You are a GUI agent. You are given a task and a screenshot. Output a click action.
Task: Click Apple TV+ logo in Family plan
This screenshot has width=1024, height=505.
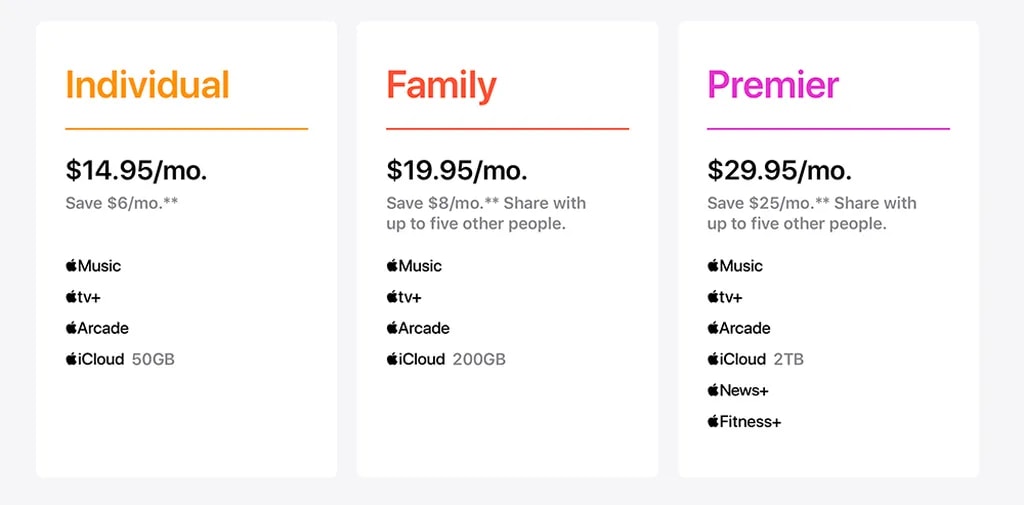(x=404, y=297)
